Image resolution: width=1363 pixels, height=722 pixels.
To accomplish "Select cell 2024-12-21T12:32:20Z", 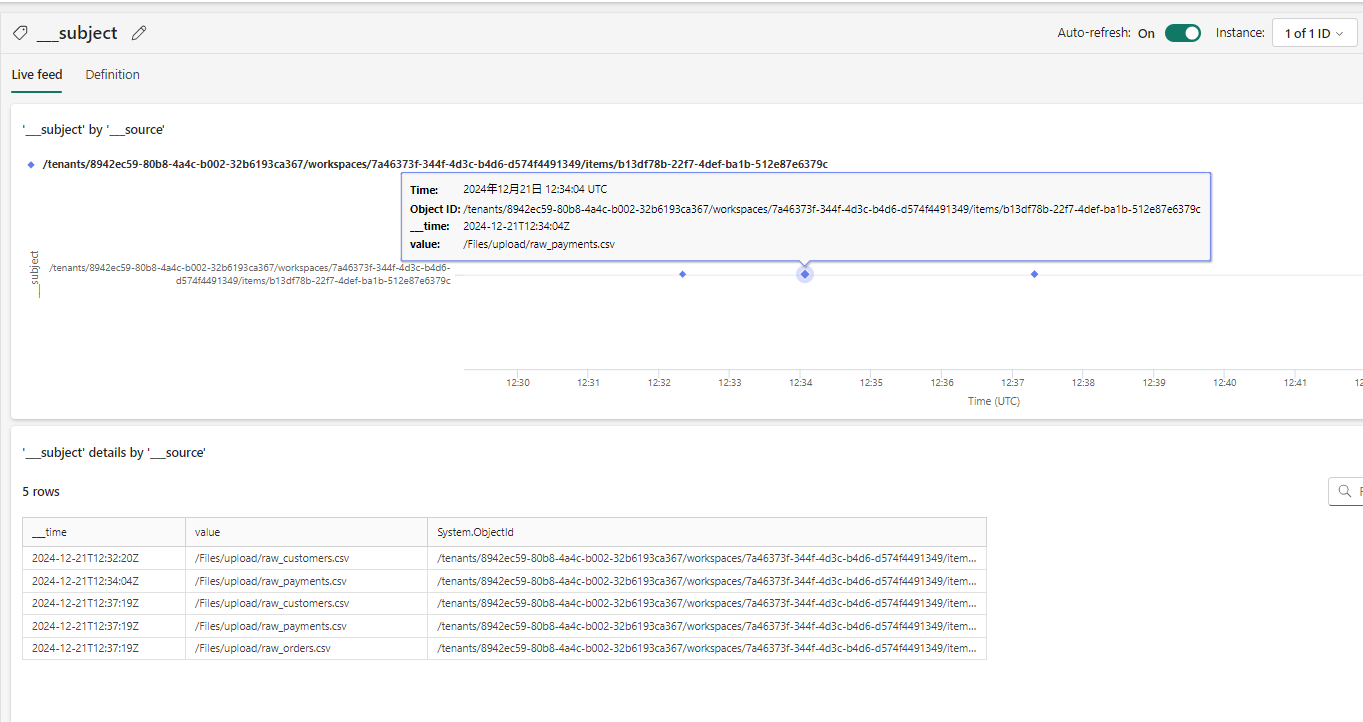I will pyautogui.click(x=104, y=558).
